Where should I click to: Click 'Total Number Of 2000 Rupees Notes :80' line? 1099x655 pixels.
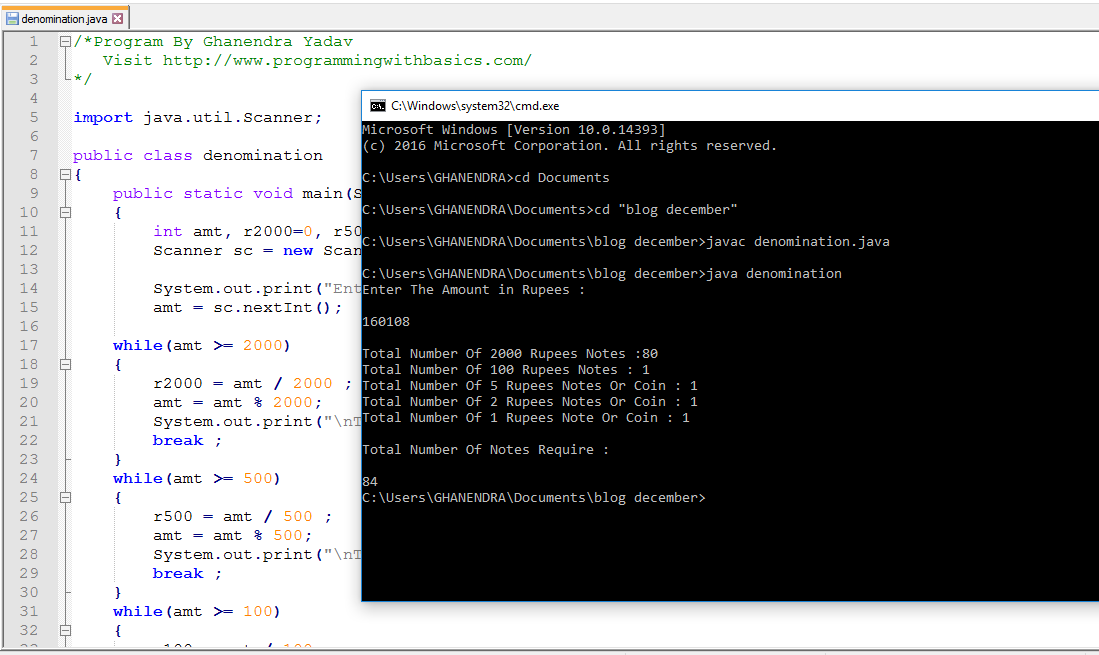[x=510, y=354]
